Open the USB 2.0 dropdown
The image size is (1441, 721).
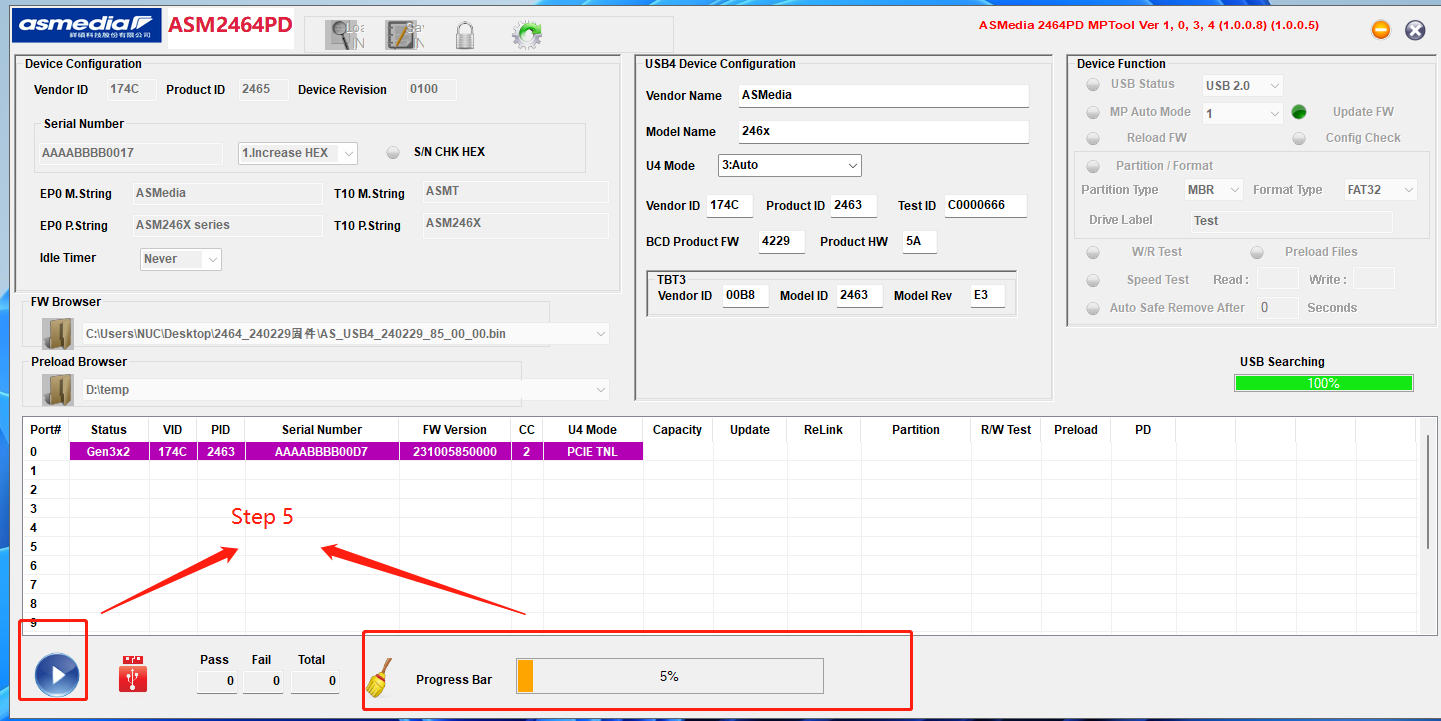[x=1242, y=86]
